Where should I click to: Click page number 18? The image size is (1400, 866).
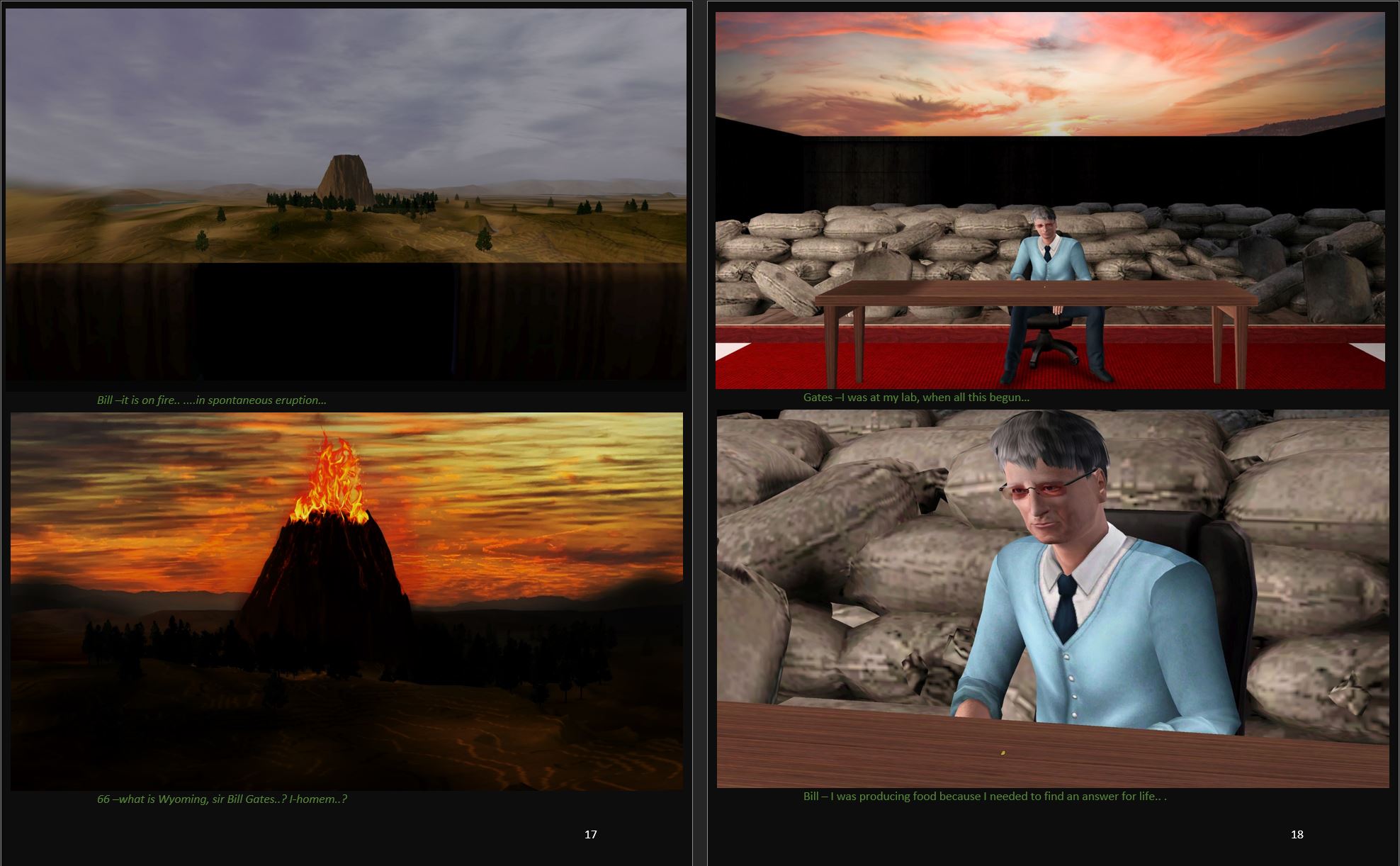tap(1297, 835)
